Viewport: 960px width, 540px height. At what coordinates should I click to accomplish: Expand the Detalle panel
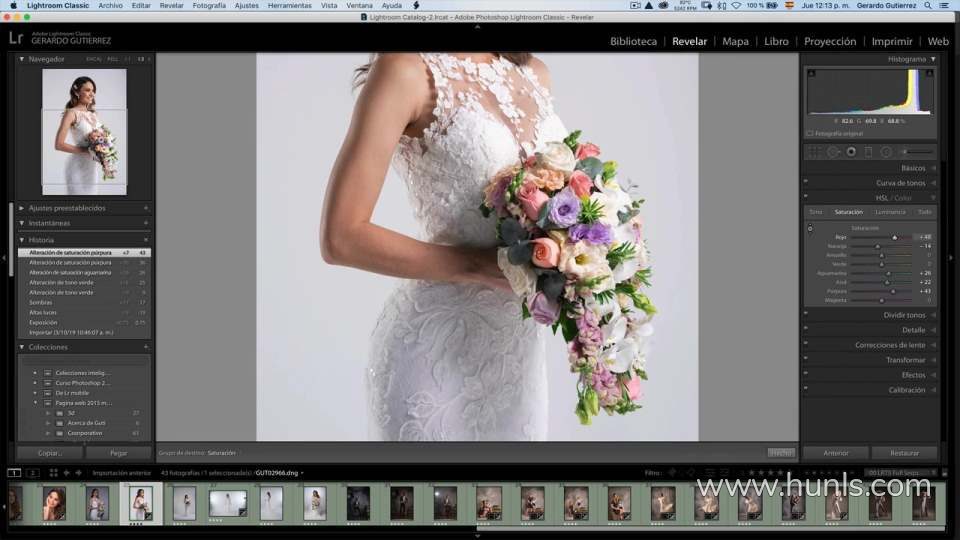point(913,330)
